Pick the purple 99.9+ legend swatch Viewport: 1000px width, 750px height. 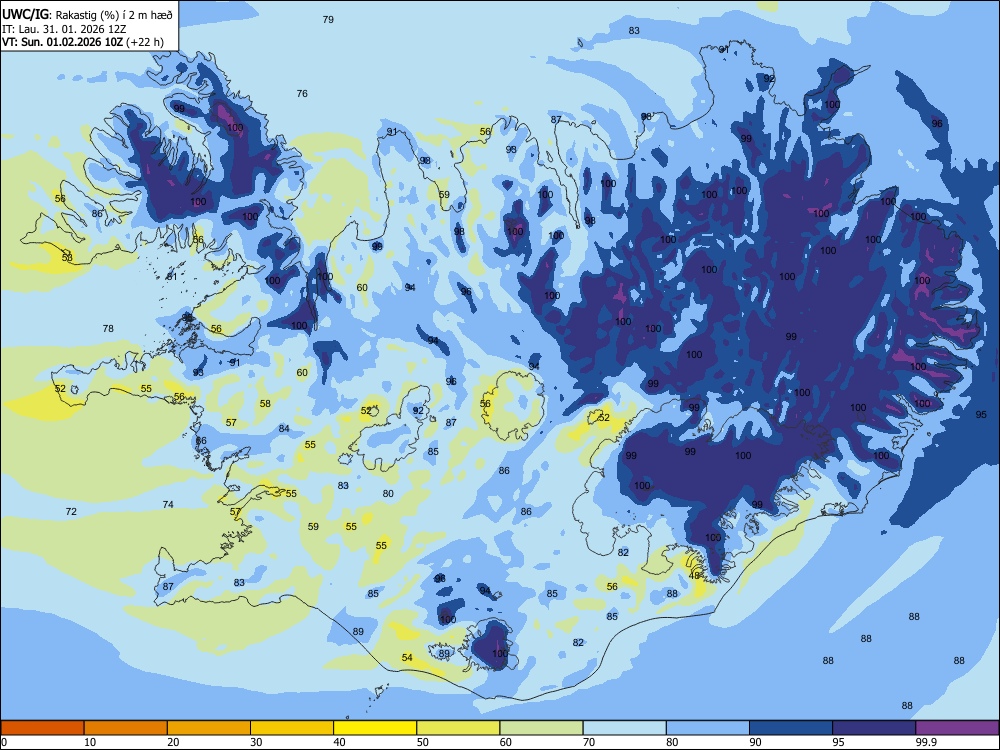[x=957, y=728]
